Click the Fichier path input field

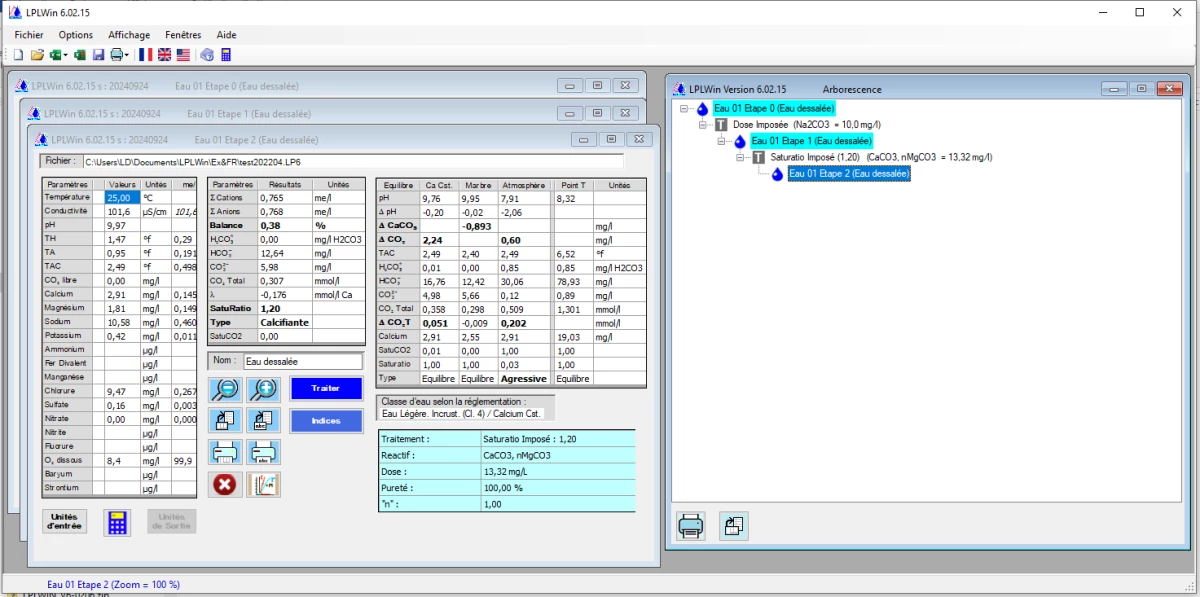(x=353, y=161)
